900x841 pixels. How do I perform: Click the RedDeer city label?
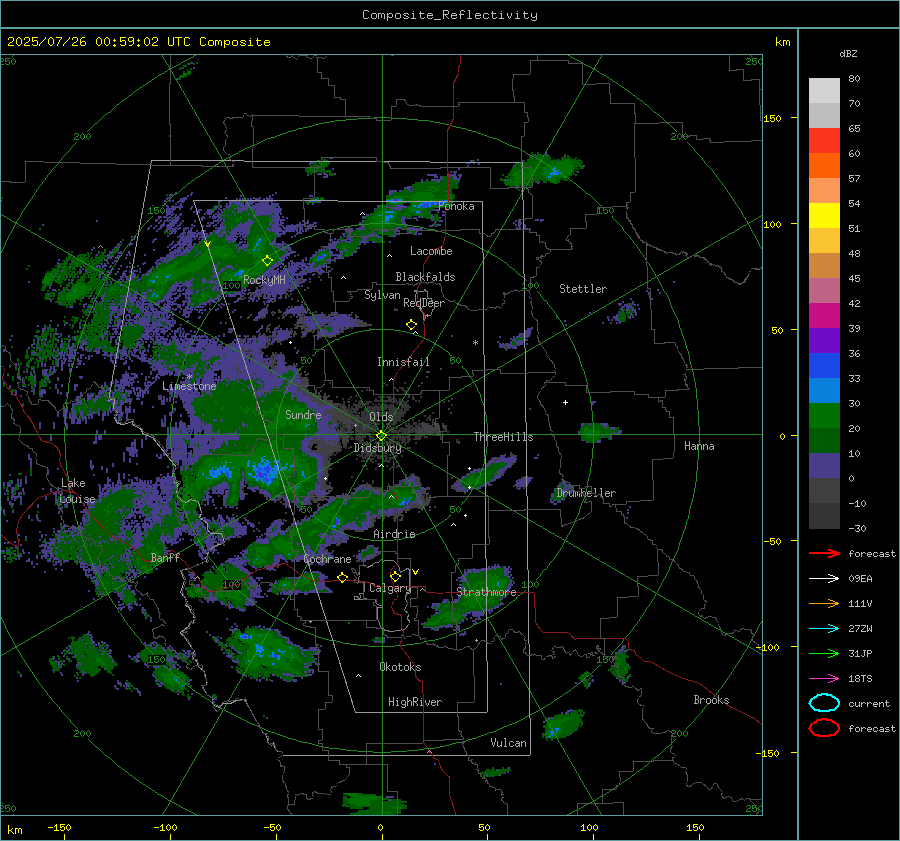(x=424, y=303)
